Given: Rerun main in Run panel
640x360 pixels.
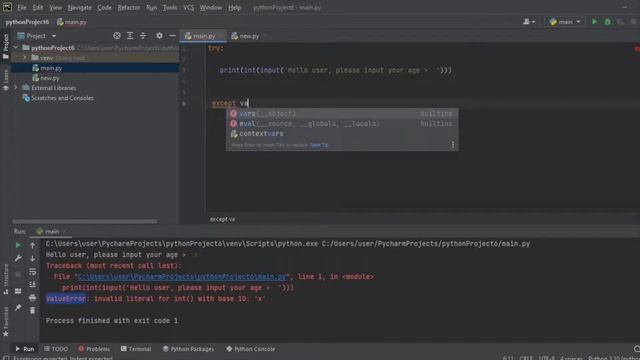Looking at the screenshot, I should click(x=18, y=245).
